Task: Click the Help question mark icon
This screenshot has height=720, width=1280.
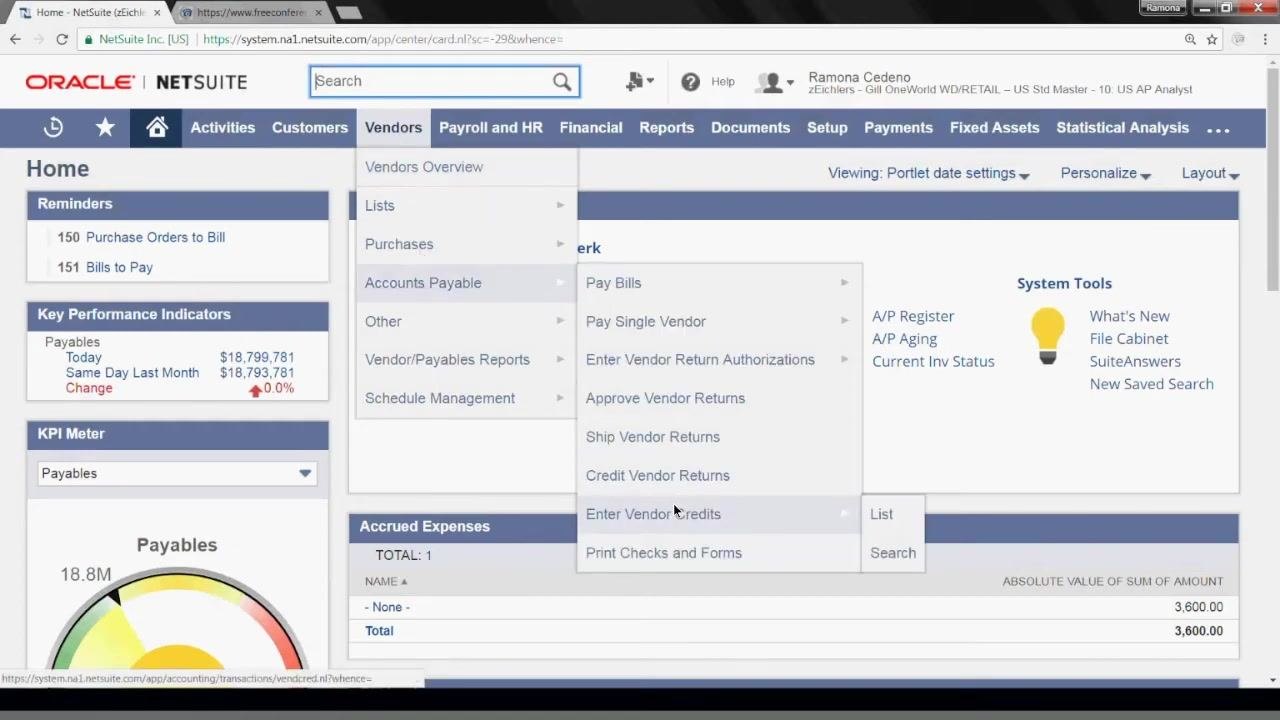Action: point(690,82)
